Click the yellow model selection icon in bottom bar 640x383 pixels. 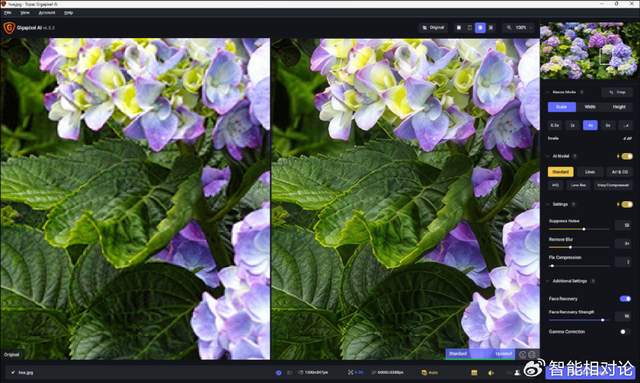474,372
